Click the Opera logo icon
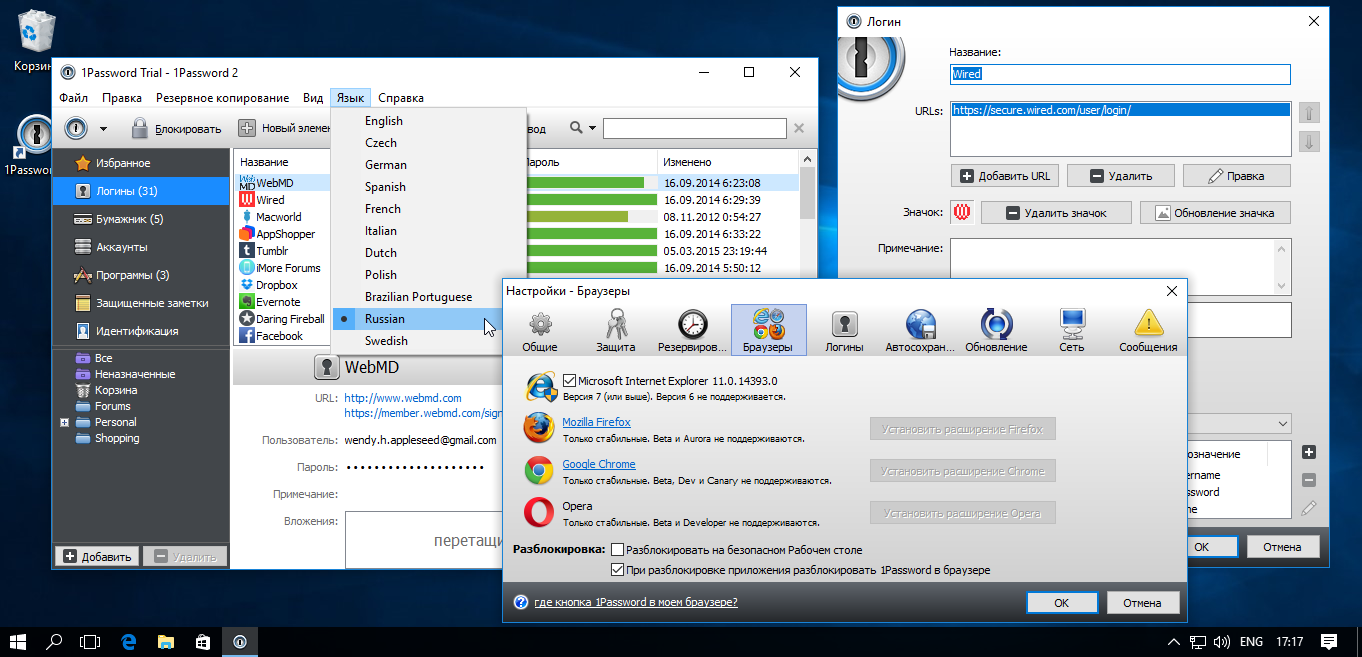 539,512
